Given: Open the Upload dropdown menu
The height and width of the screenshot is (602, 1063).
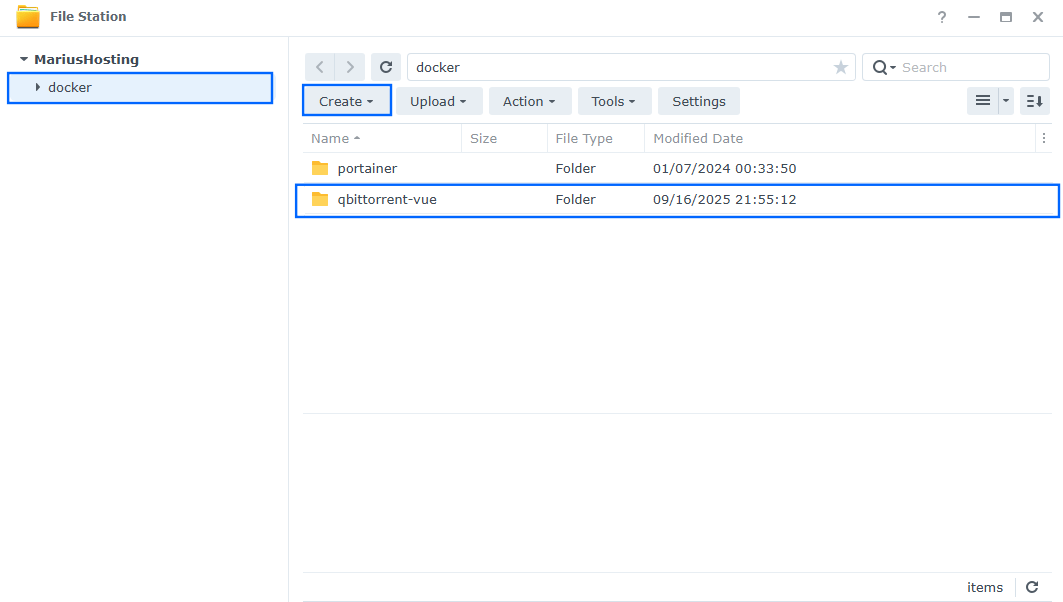Looking at the screenshot, I should click(x=439, y=101).
